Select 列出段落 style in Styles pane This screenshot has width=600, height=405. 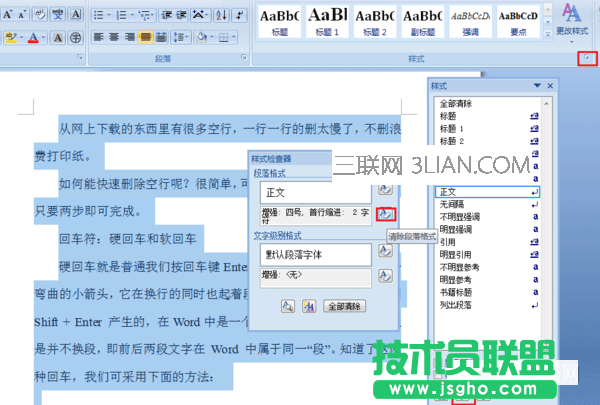[x=488, y=305]
